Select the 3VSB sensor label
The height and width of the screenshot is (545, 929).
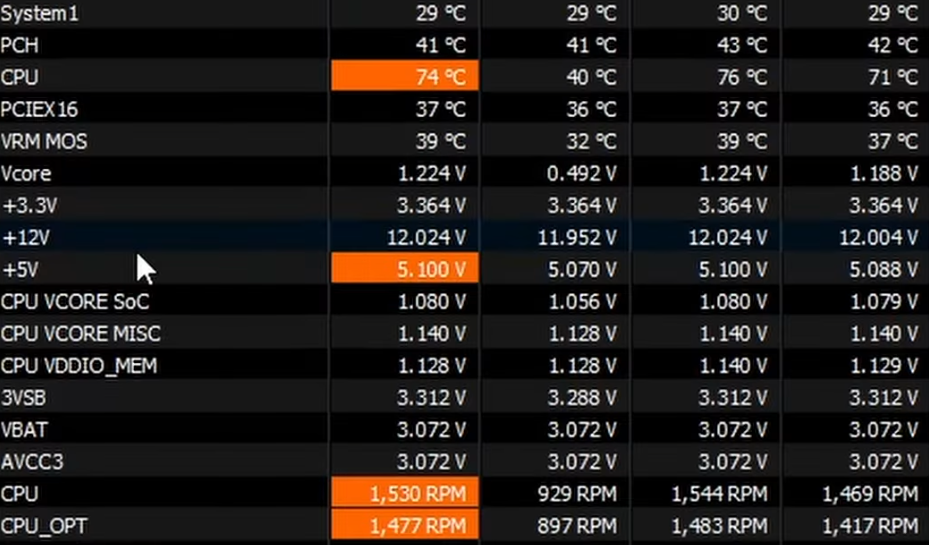pyautogui.click(x=23, y=398)
